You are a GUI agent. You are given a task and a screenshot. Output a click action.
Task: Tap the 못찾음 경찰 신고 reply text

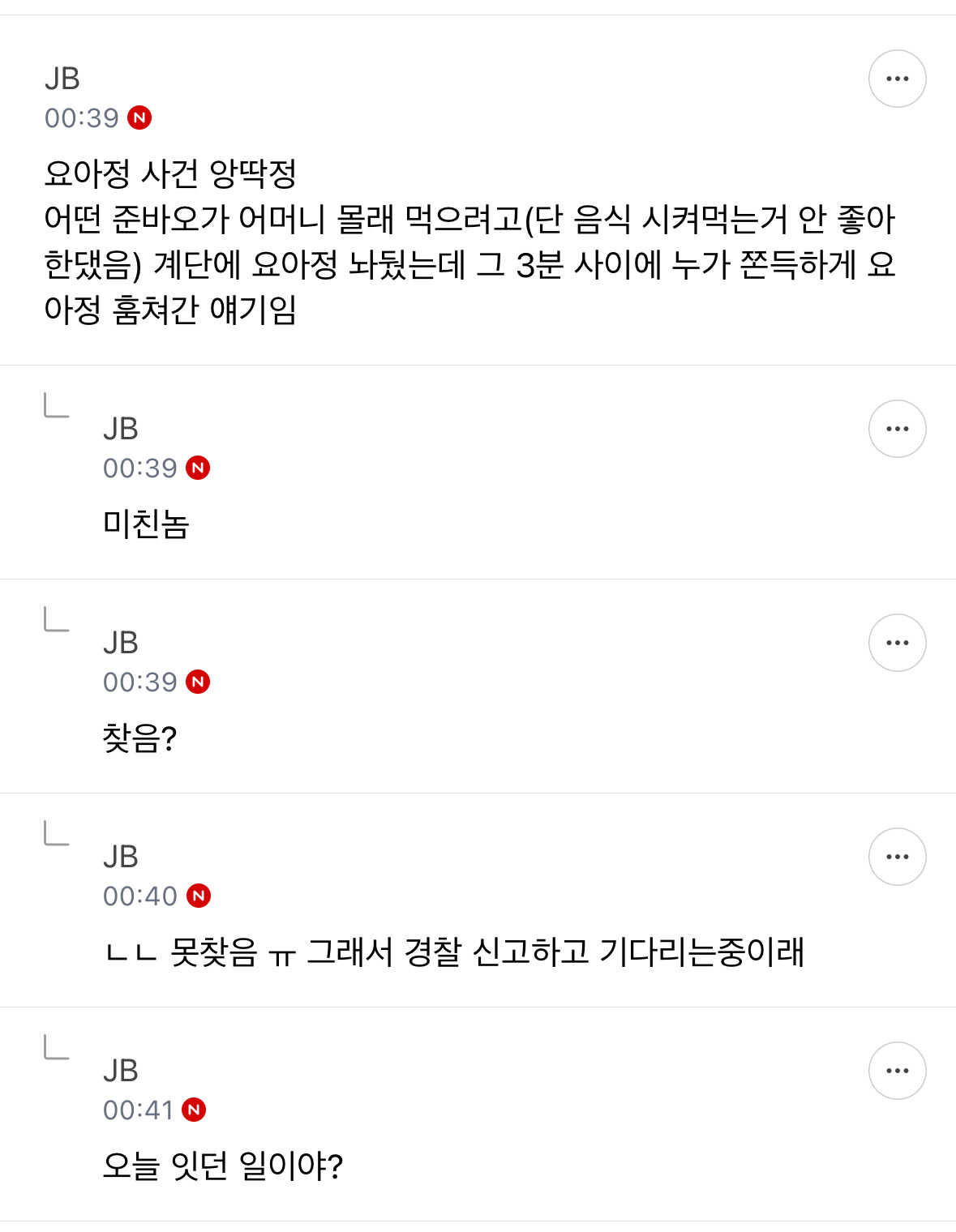(454, 952)
